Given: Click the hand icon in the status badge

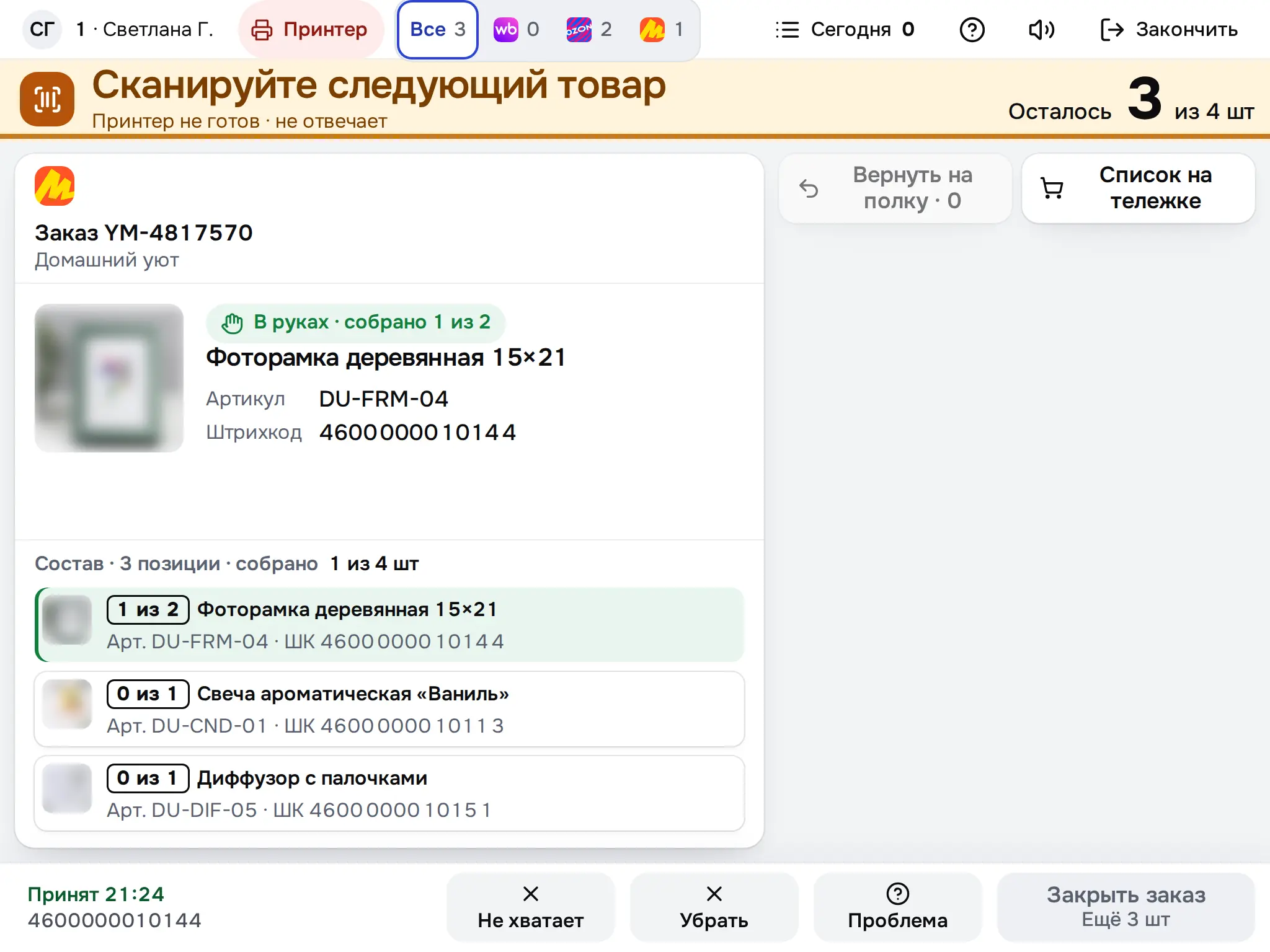Looking at the screenshot, I should pos(233,323).
